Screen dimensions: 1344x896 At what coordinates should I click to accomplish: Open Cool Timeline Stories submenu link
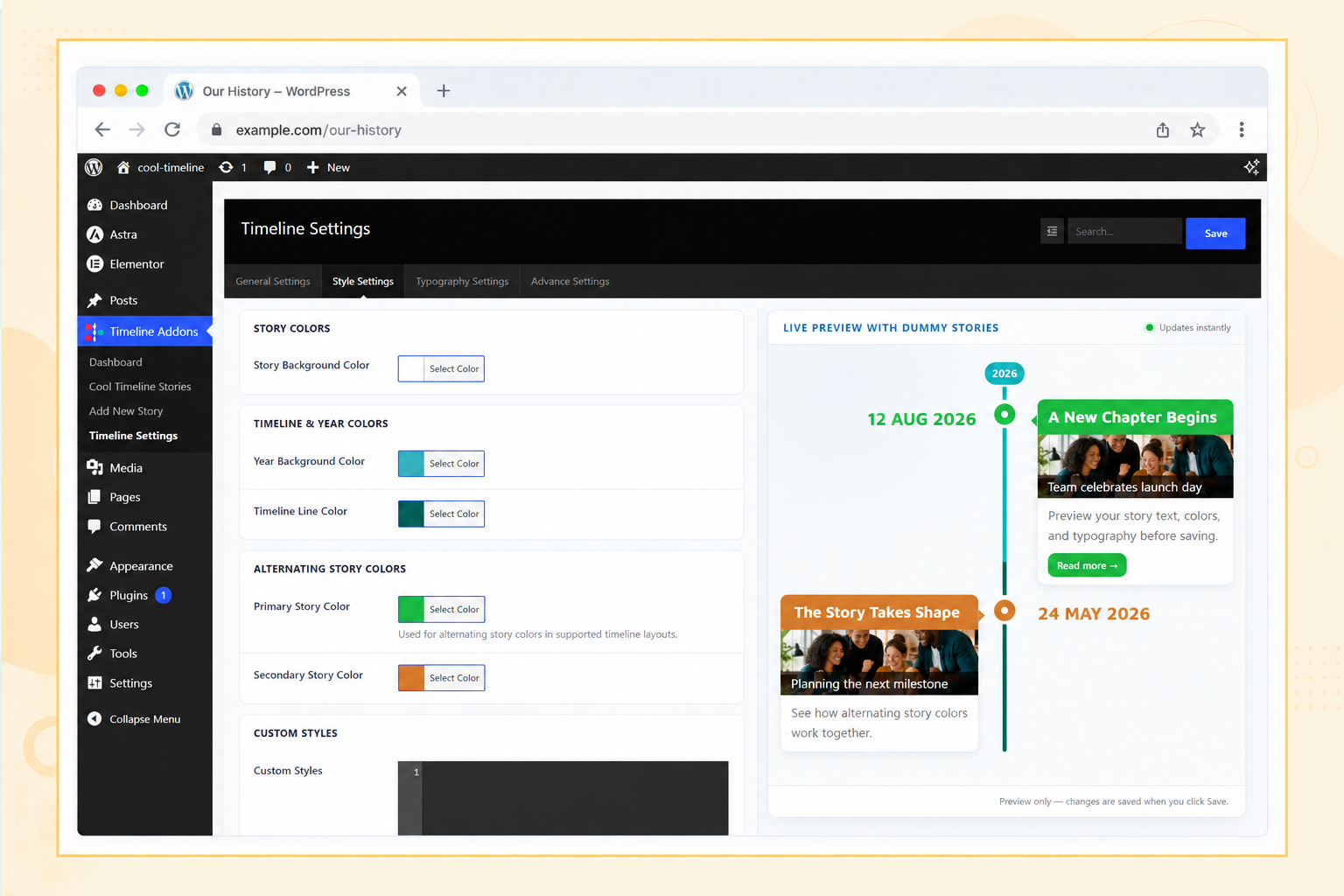click(x=140, y=387)
